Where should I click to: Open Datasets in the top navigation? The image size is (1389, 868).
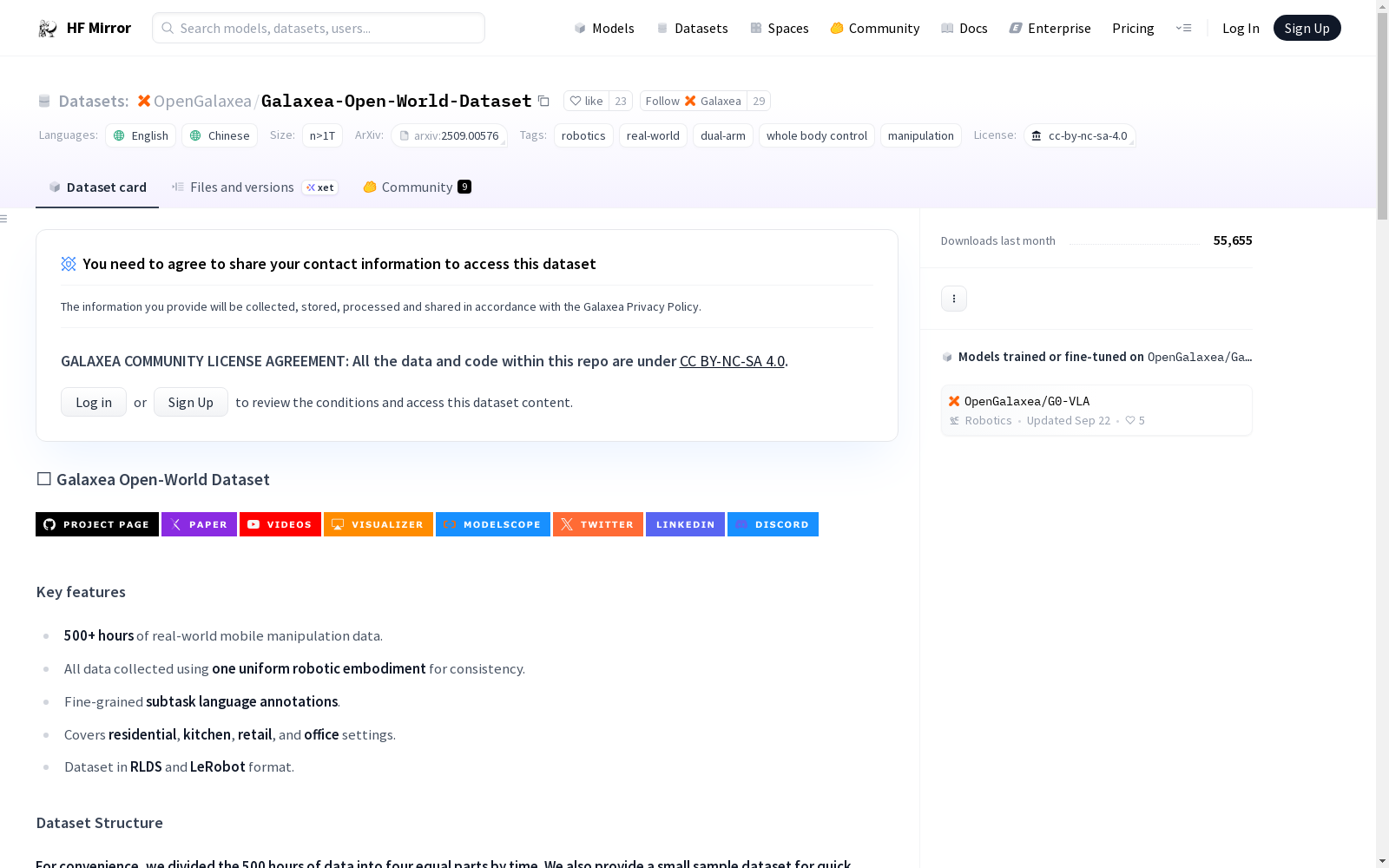(692, 28)
